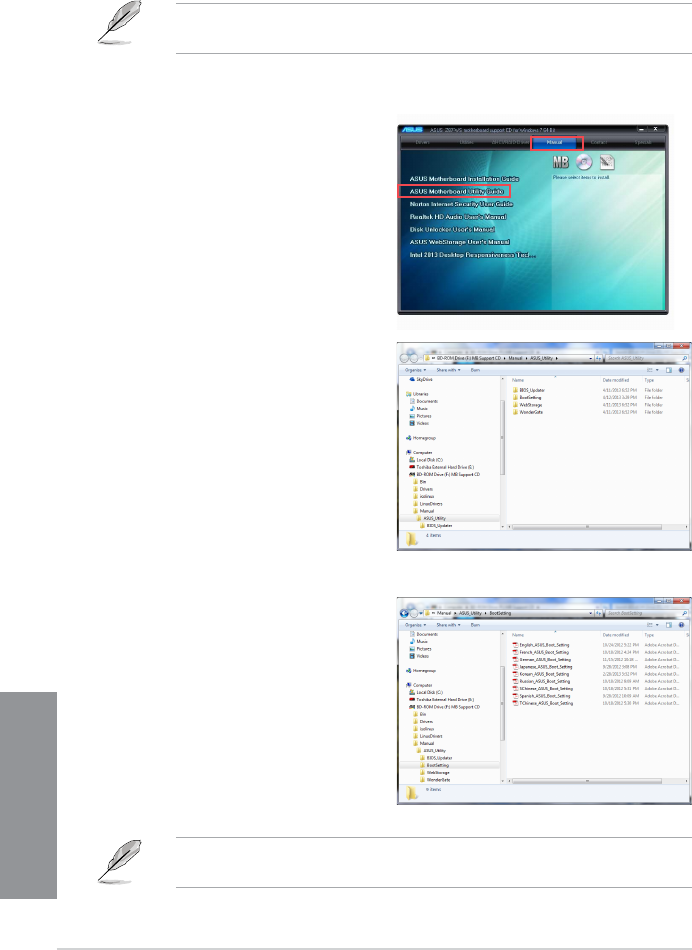The image size is (692, 950).
Task: Switch to the Drivers tab
Action: pos(422,142)
